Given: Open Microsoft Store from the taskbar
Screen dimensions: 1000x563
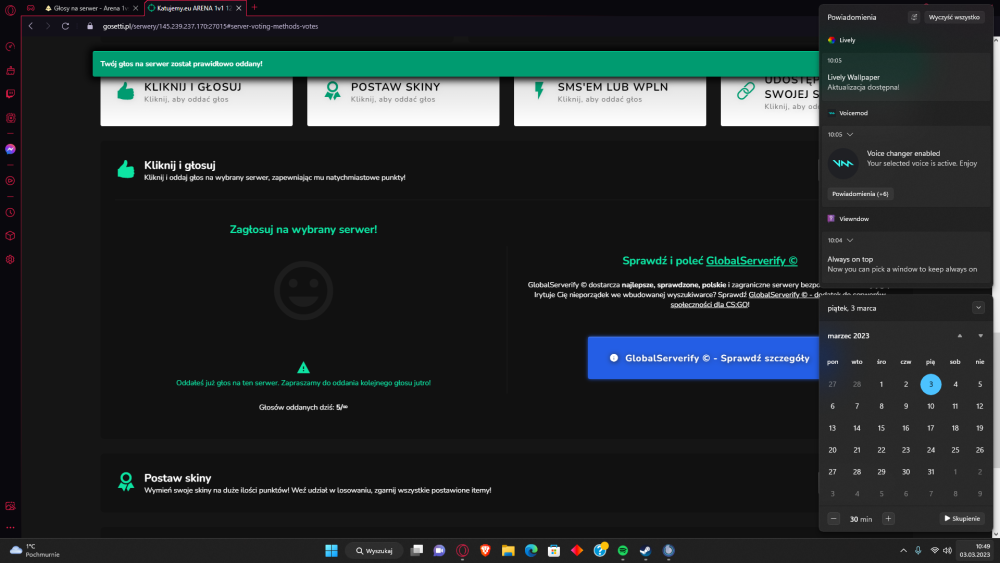Looking at the screenshot, I should pyautogui.click(x=554, y=550).
